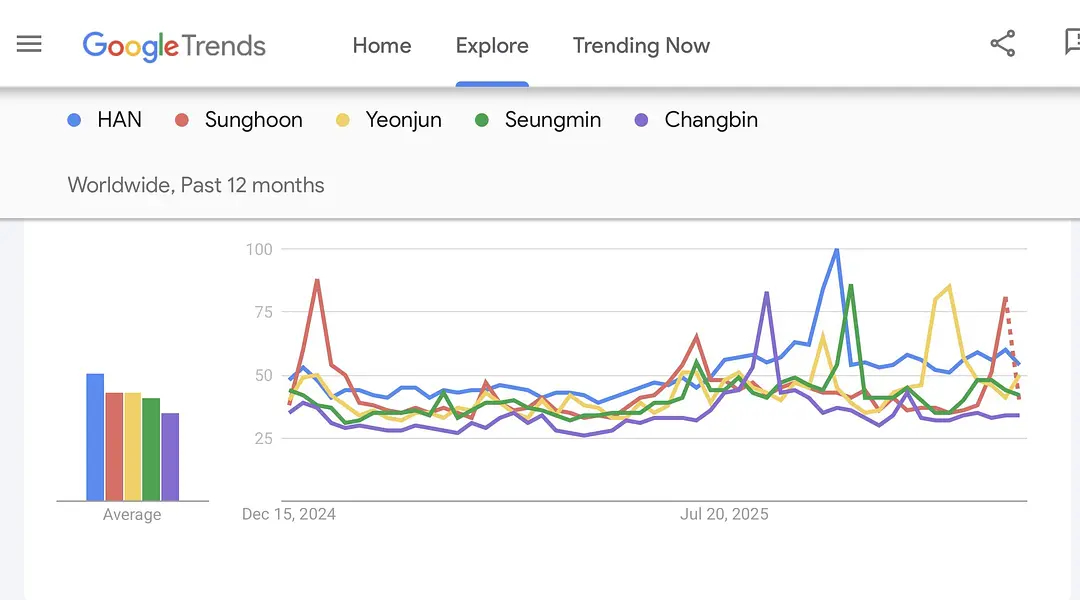Click the purple Changbin legend dot
1080x600 pixels.
[642, 120]
